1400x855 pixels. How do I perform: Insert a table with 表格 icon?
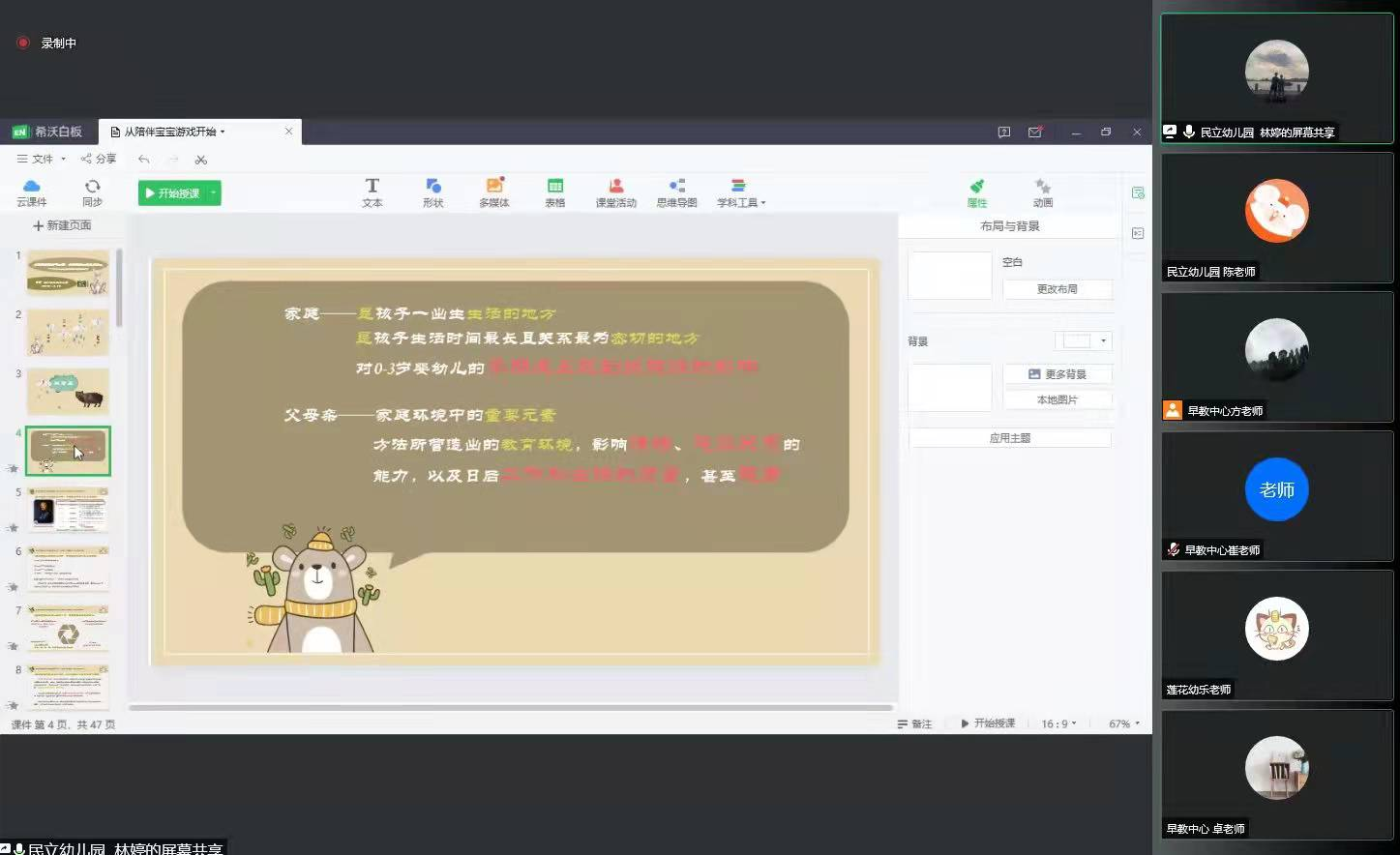pyautogui.click(x=554, y=192)
